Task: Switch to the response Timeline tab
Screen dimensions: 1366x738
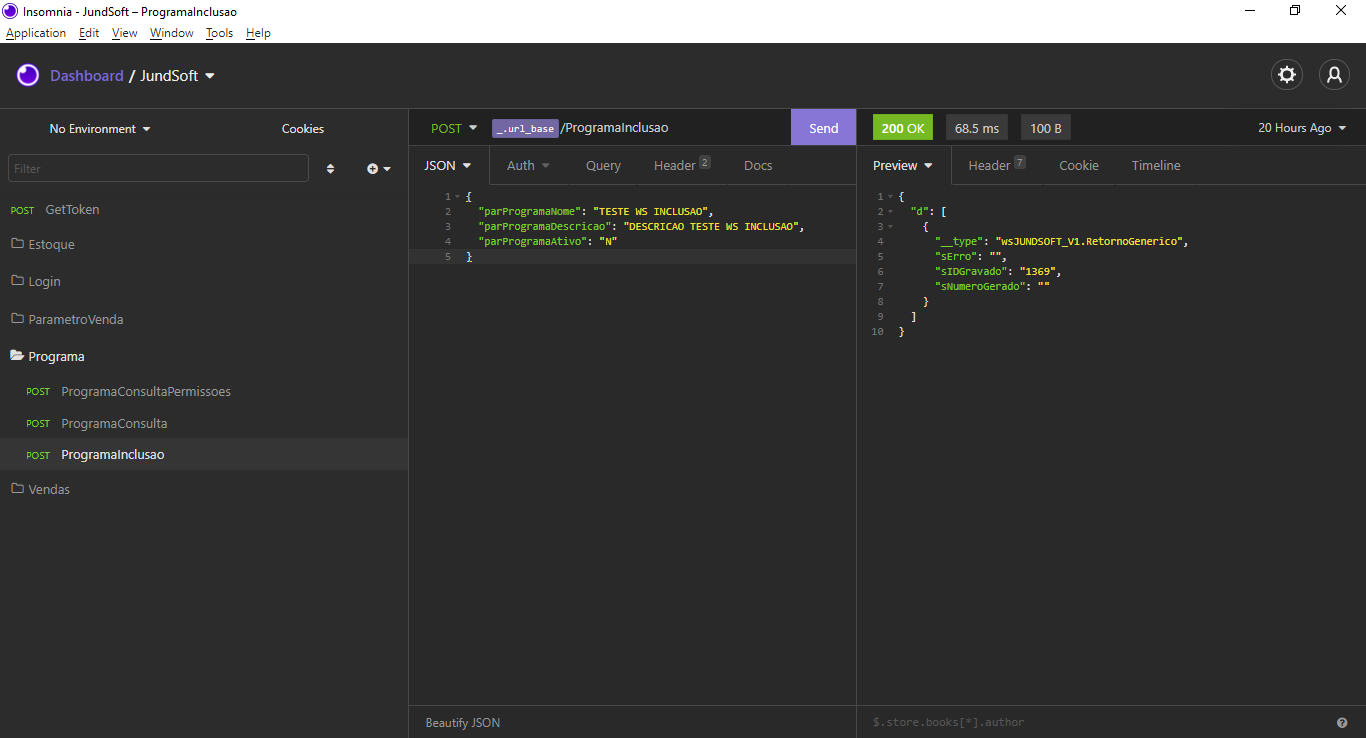Action: [1156, 166]
